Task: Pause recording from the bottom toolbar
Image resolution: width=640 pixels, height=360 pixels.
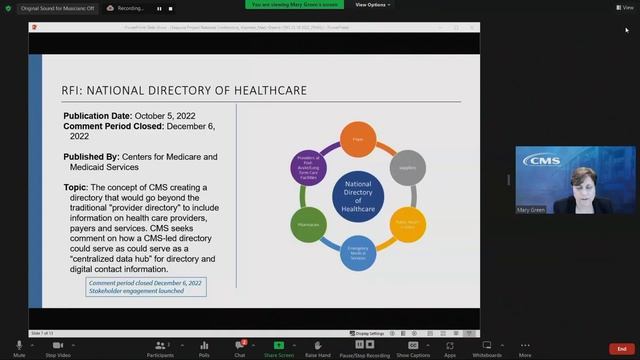Action: (359, 344)
